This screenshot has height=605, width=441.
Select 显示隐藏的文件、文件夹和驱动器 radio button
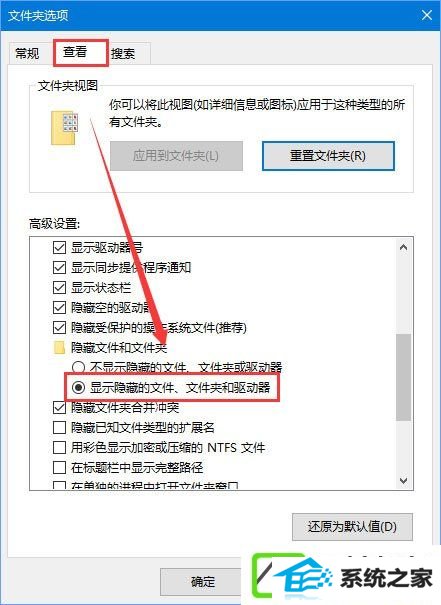pos(78,387)
